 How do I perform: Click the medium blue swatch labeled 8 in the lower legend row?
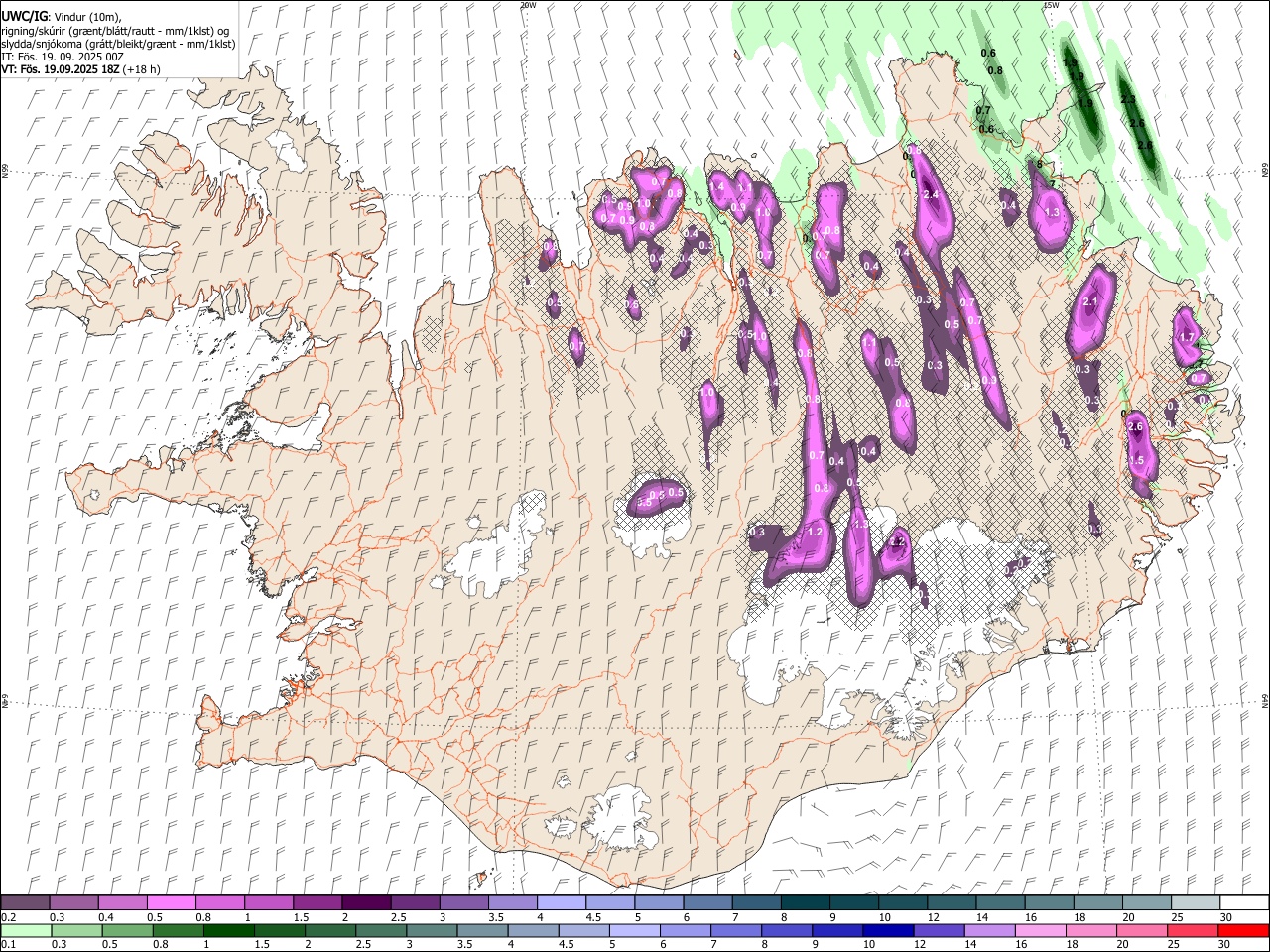(x=787, y=930)
